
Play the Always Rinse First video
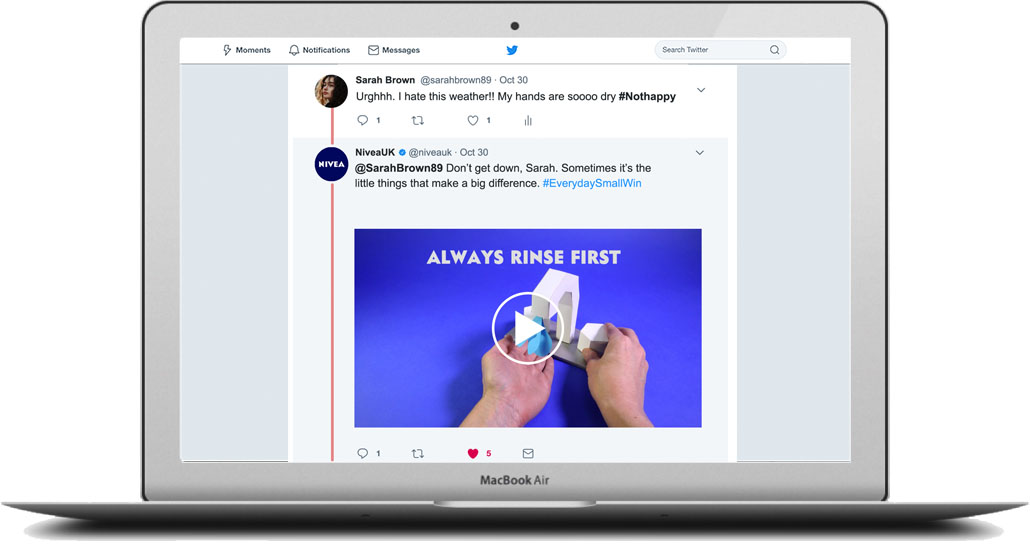point(527,328)
